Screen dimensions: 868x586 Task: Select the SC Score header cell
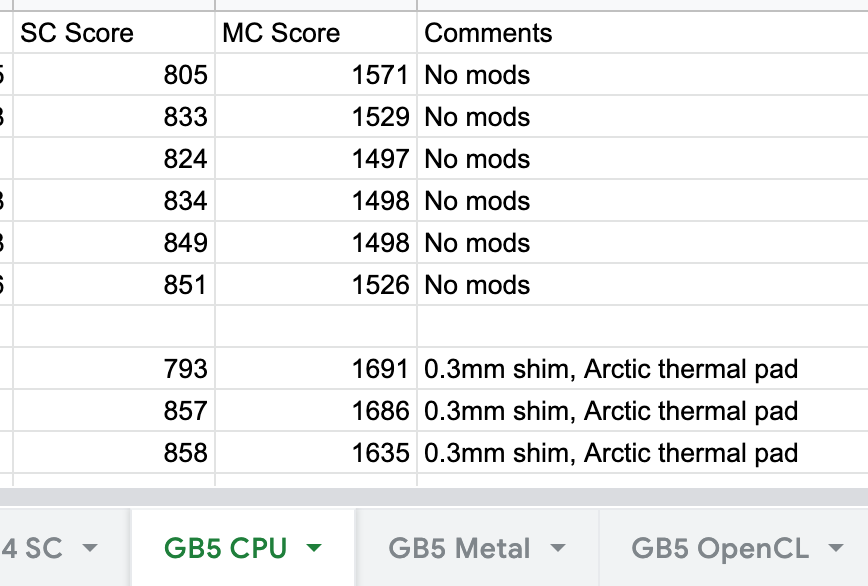tap(114, 33)
